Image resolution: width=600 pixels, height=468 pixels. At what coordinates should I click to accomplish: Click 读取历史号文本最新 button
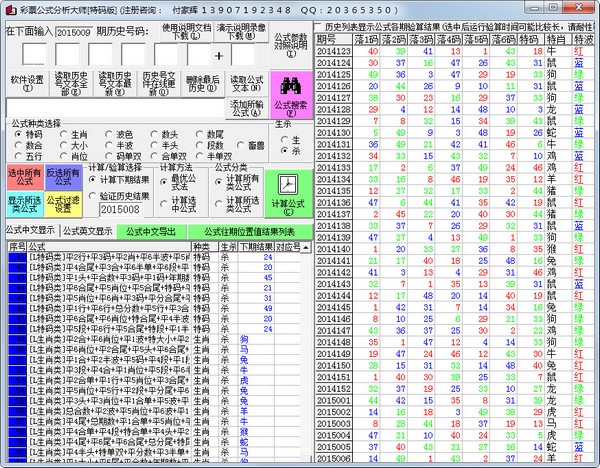115,83
